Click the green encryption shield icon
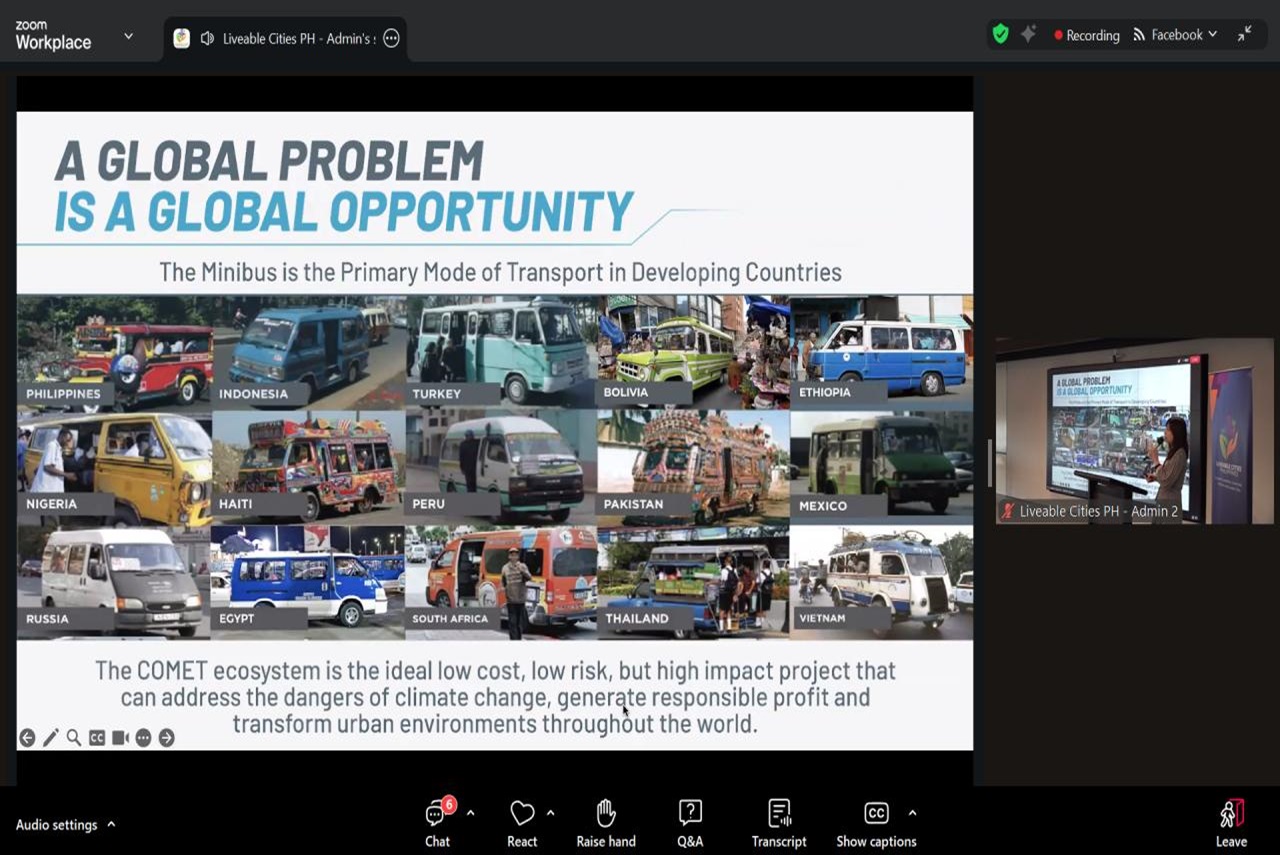1280x855 pixels. coord(1000,34)
